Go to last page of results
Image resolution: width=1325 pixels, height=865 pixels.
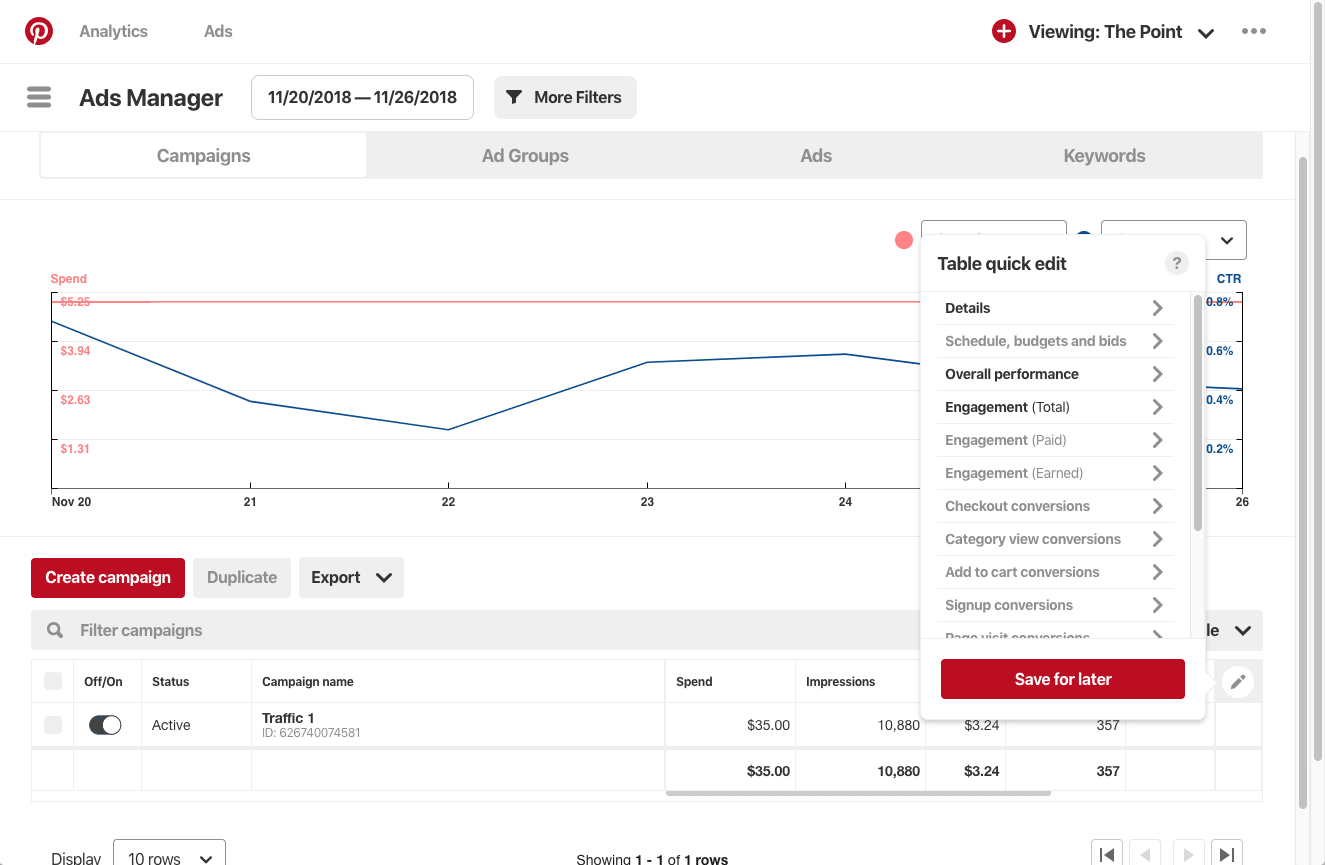1227,854
